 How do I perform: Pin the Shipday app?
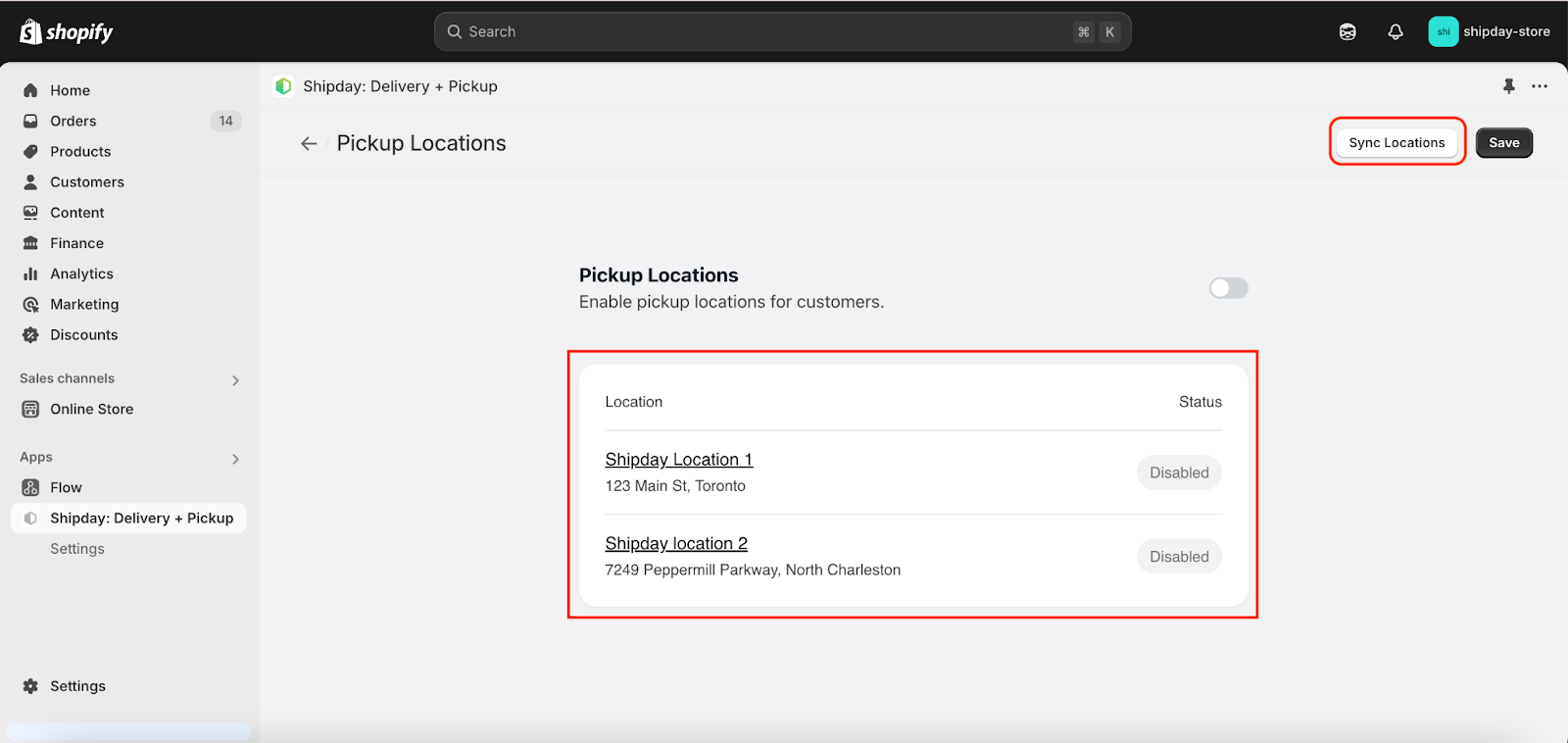(x=1509, y=86)
